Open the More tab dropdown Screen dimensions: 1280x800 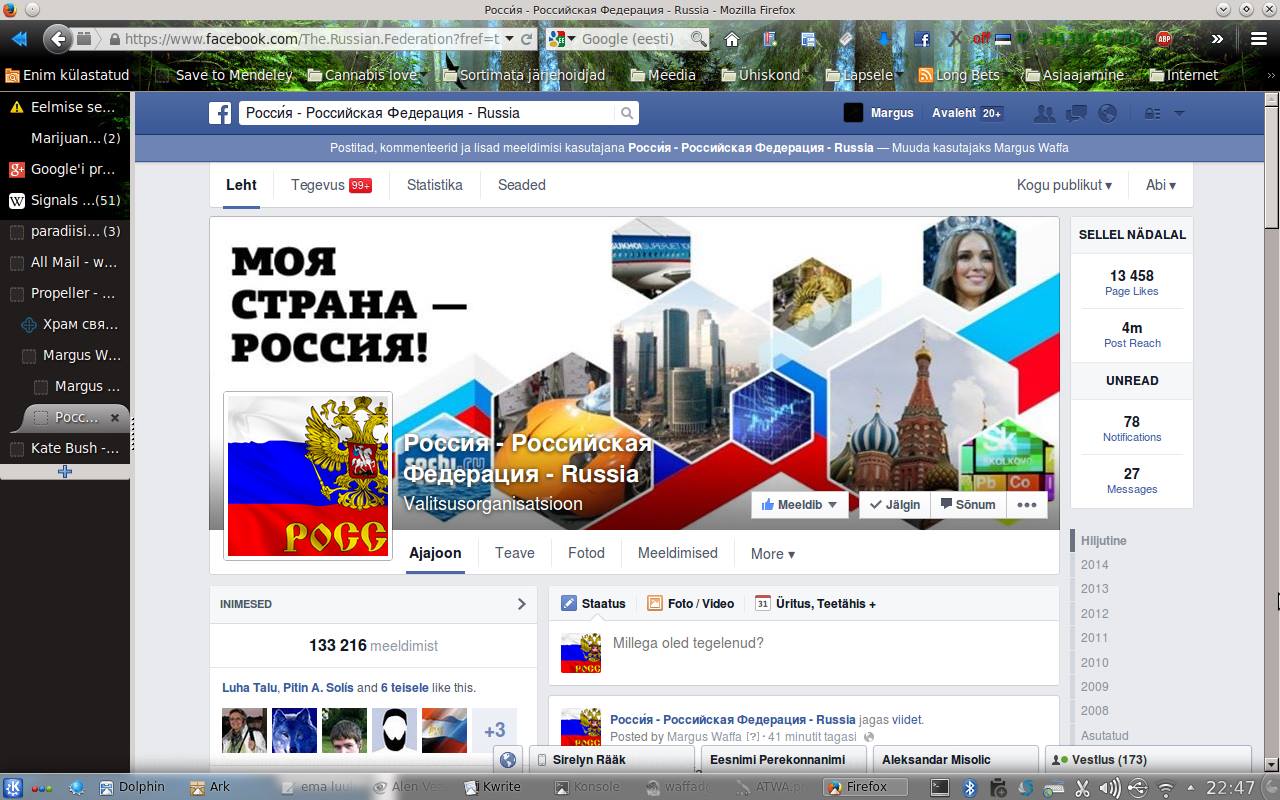tap(772, 553)
